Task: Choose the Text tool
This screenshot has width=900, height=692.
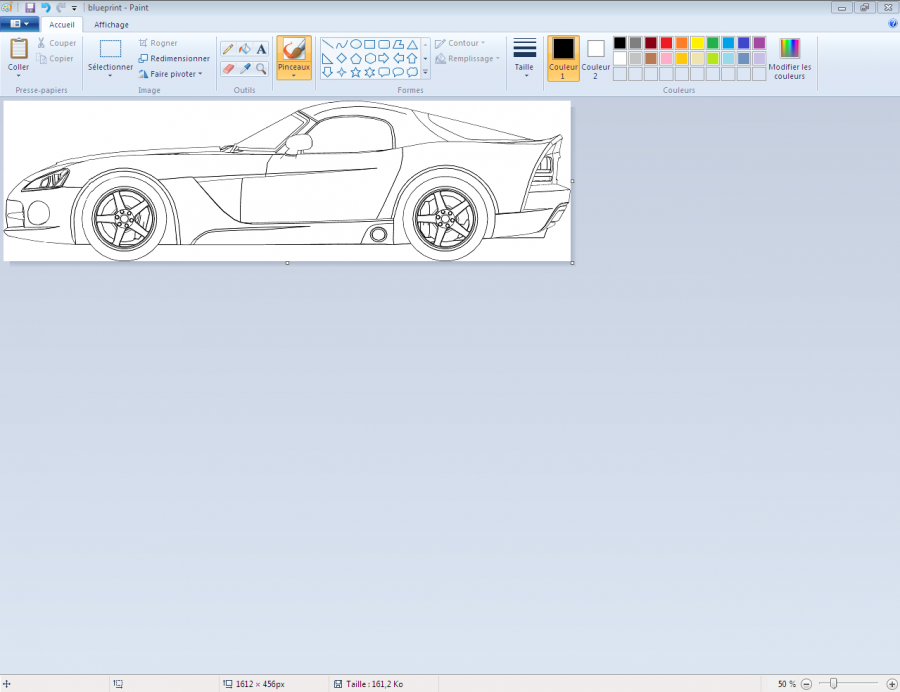Action: [261, 49]
